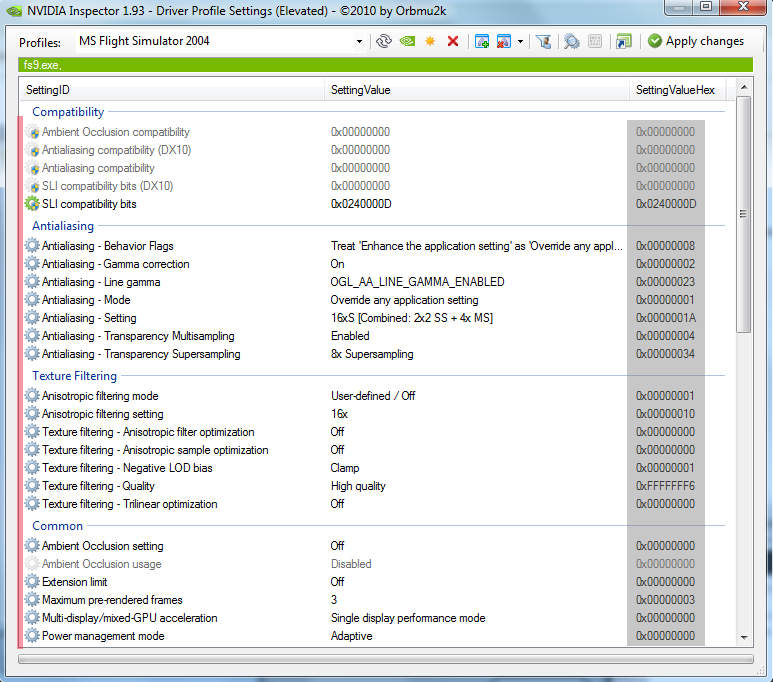
Task: Click the shield icon beside Ambient Occlusion compatibility
Action: [x=33, y=132]
